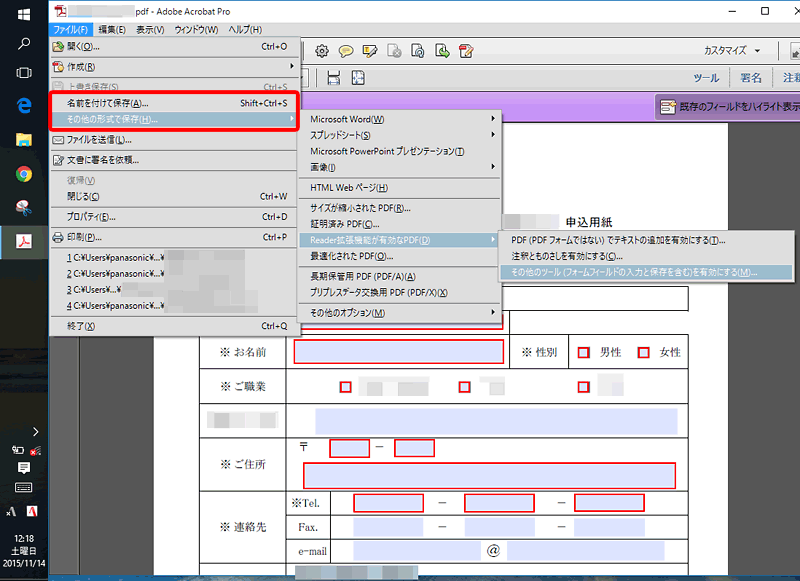Click 既存のフィールドをハイライト表示 button

(730, 107)
